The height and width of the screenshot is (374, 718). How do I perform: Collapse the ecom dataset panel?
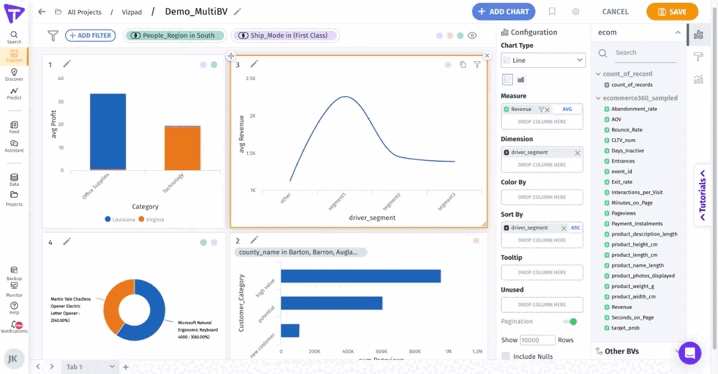[x=678, y=33]
